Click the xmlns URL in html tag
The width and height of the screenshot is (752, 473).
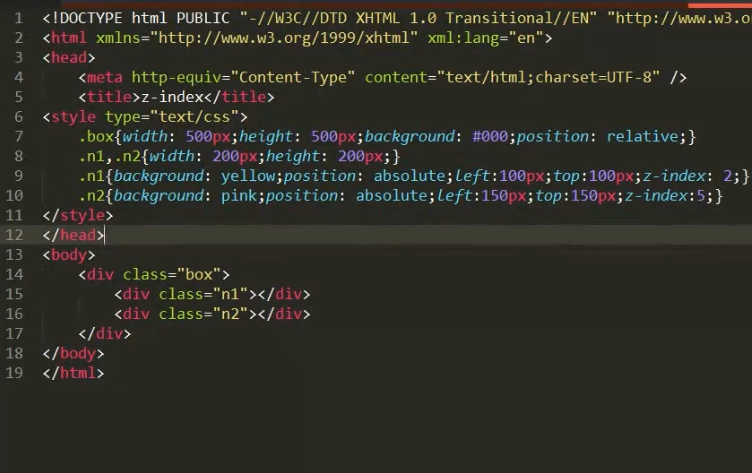(284, 38)
